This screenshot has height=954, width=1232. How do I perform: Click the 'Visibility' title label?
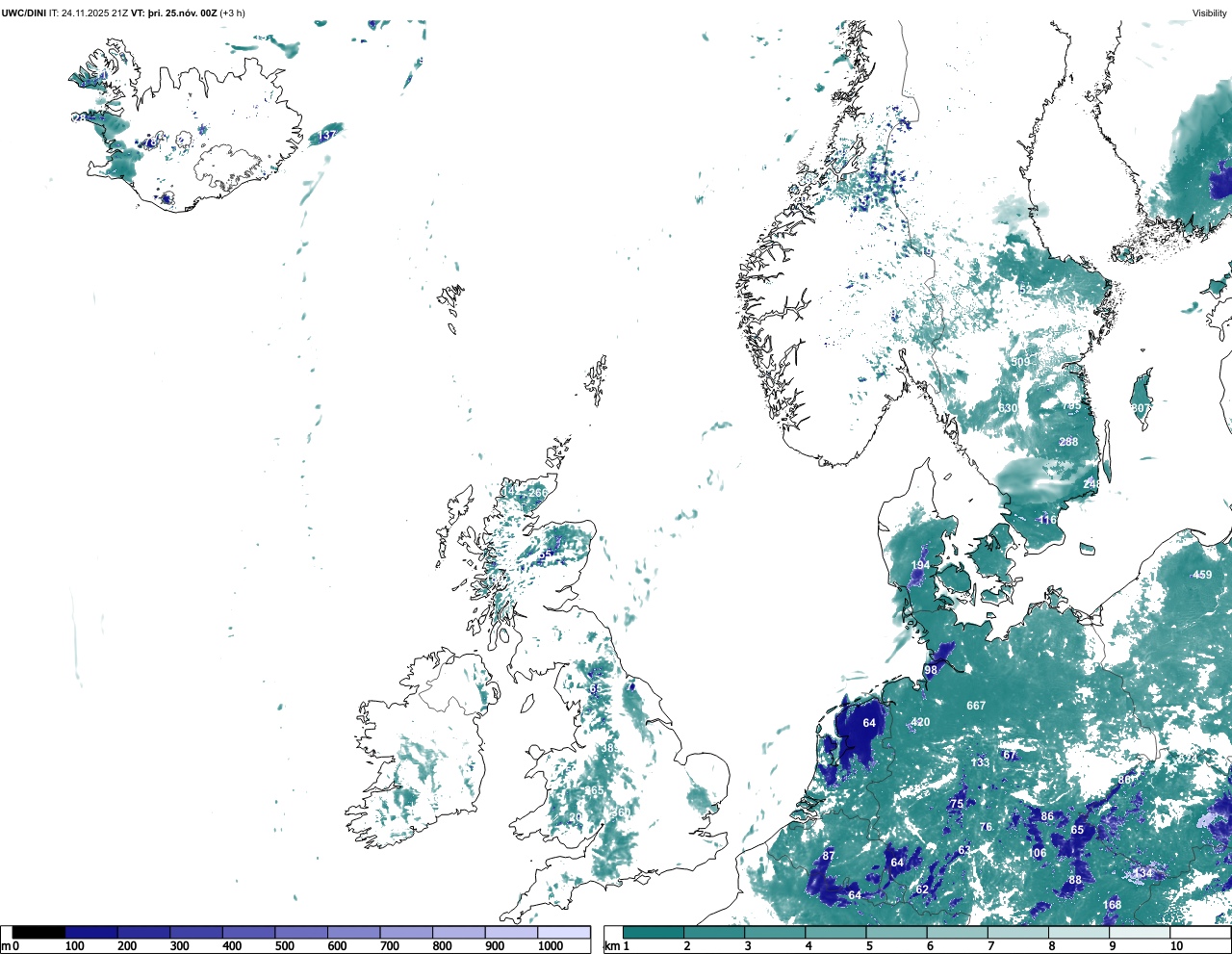(x=1209, y=13)
